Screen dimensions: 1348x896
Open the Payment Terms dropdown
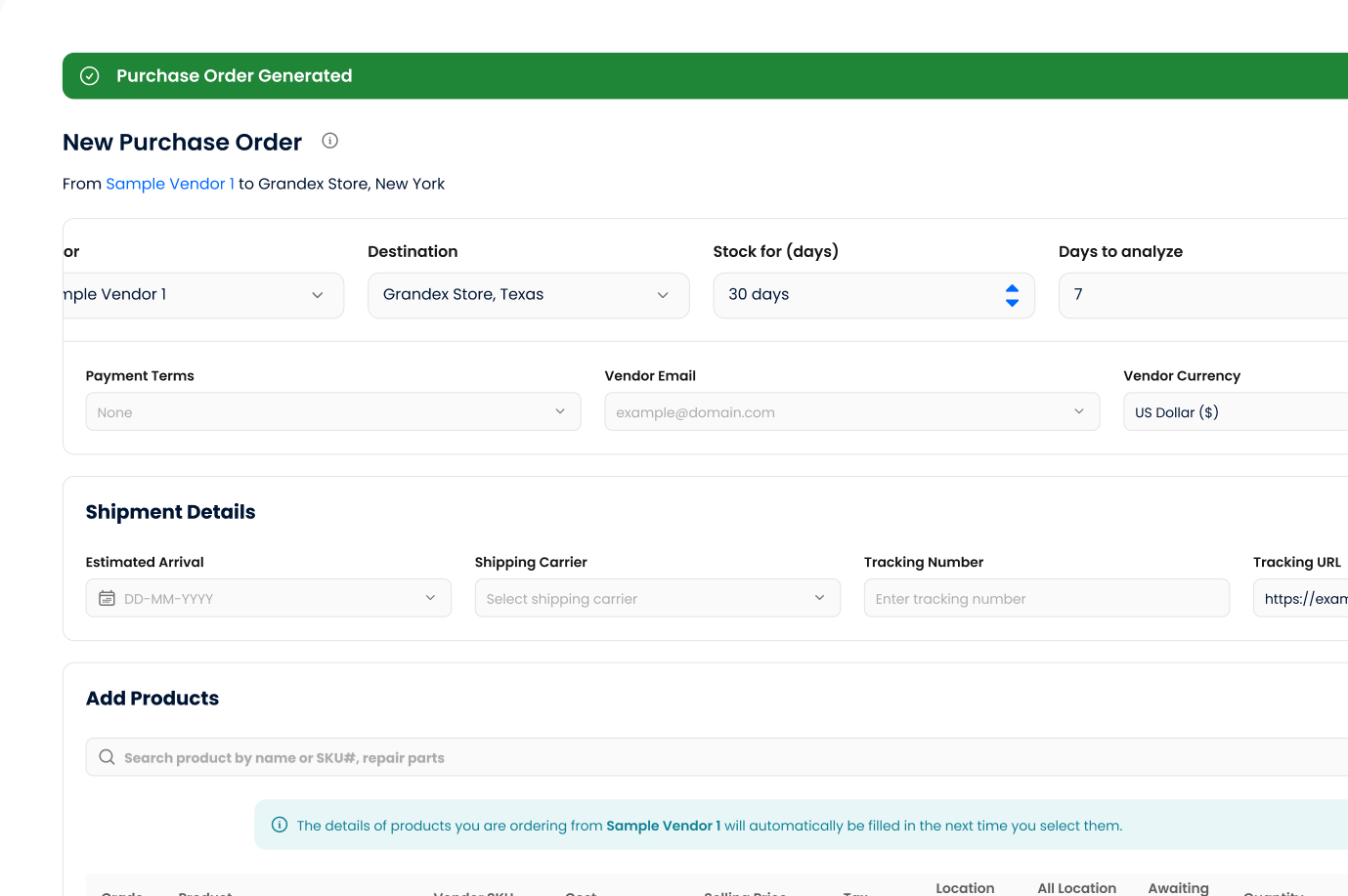pyautogui.click(x=332, y=411)
